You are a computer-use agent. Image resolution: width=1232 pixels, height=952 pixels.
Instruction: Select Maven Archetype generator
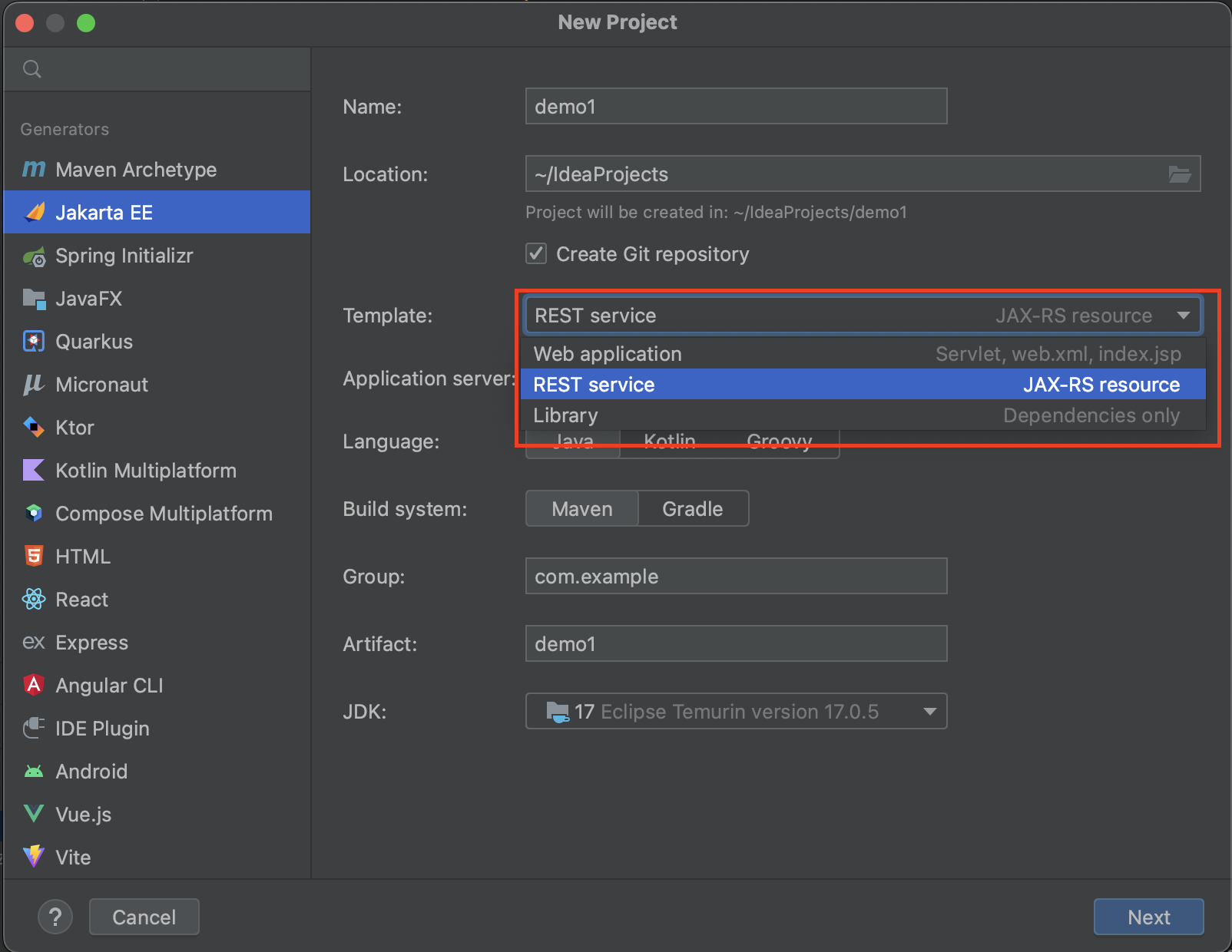157,169
